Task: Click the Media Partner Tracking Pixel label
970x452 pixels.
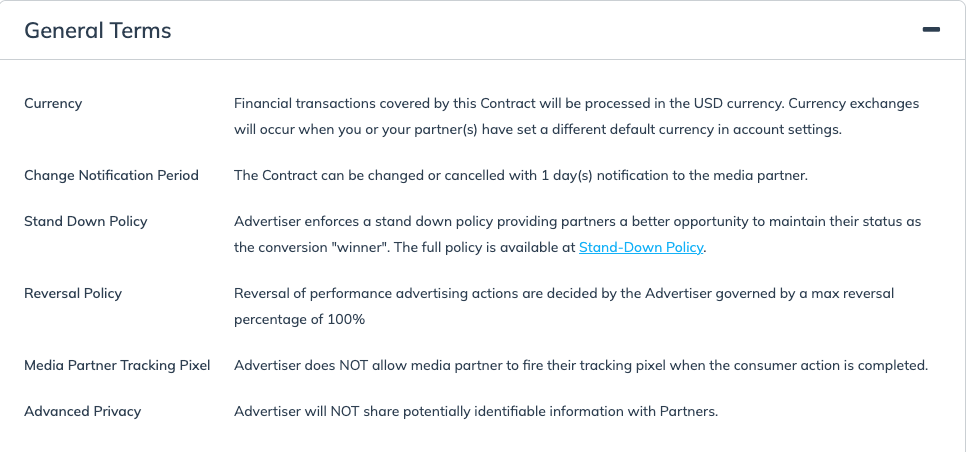Action: (x=117, y=365)
